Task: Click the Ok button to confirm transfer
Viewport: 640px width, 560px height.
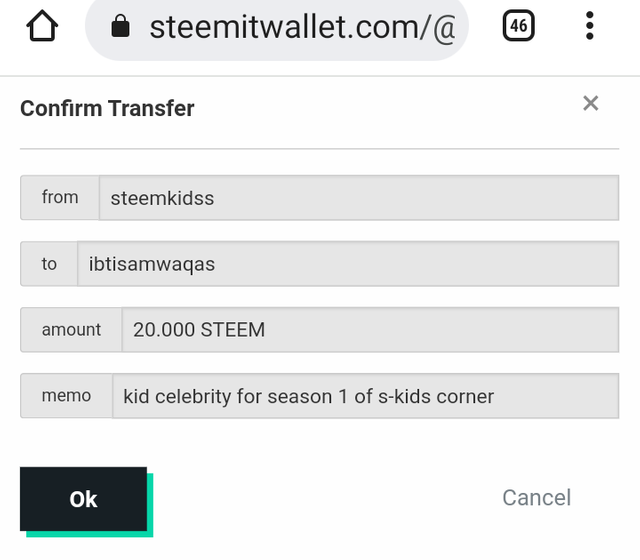Action: point(83,499)
